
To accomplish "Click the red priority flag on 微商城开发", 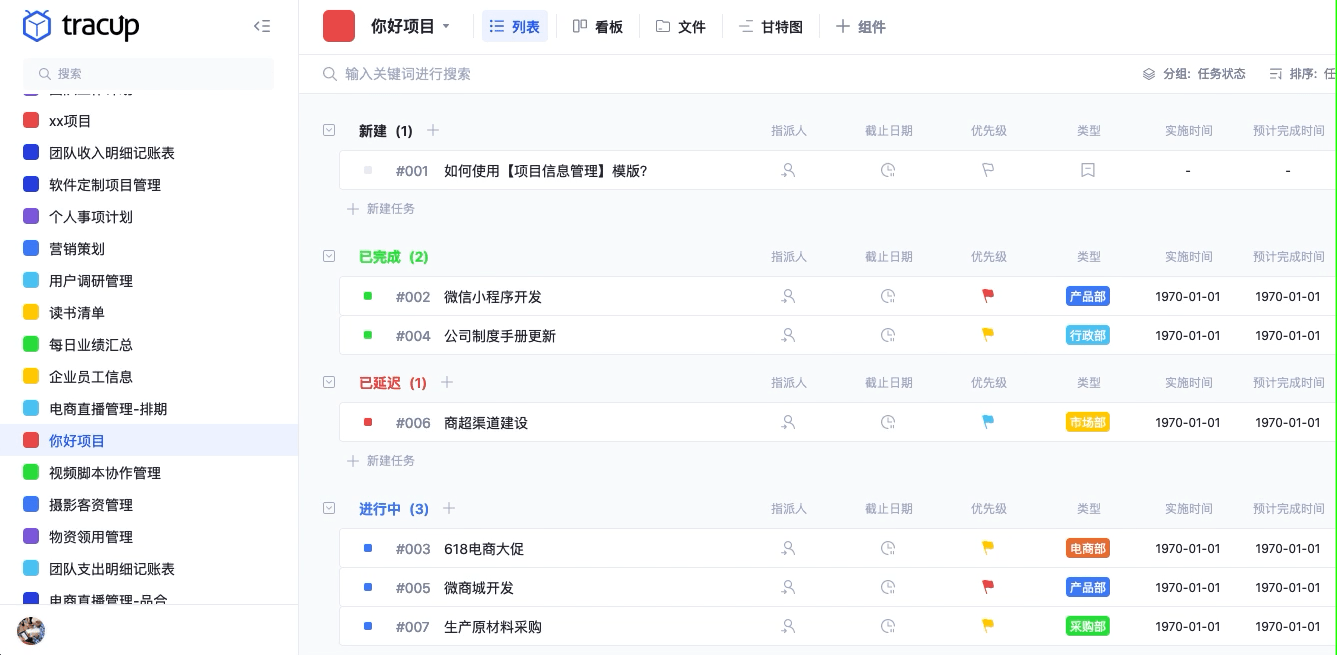I will tap(988, 587).
